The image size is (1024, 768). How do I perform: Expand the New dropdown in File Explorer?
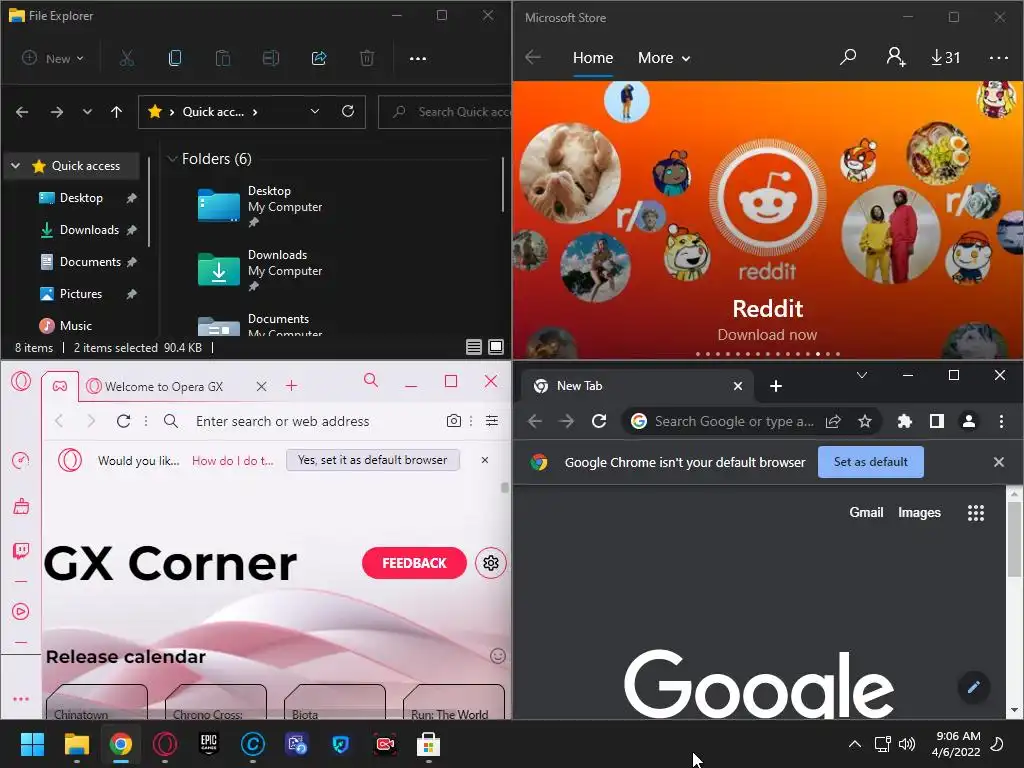[53, 58]
